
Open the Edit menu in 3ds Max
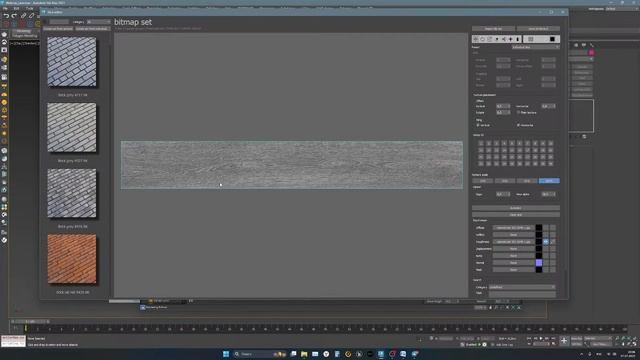tap(16, 8)
